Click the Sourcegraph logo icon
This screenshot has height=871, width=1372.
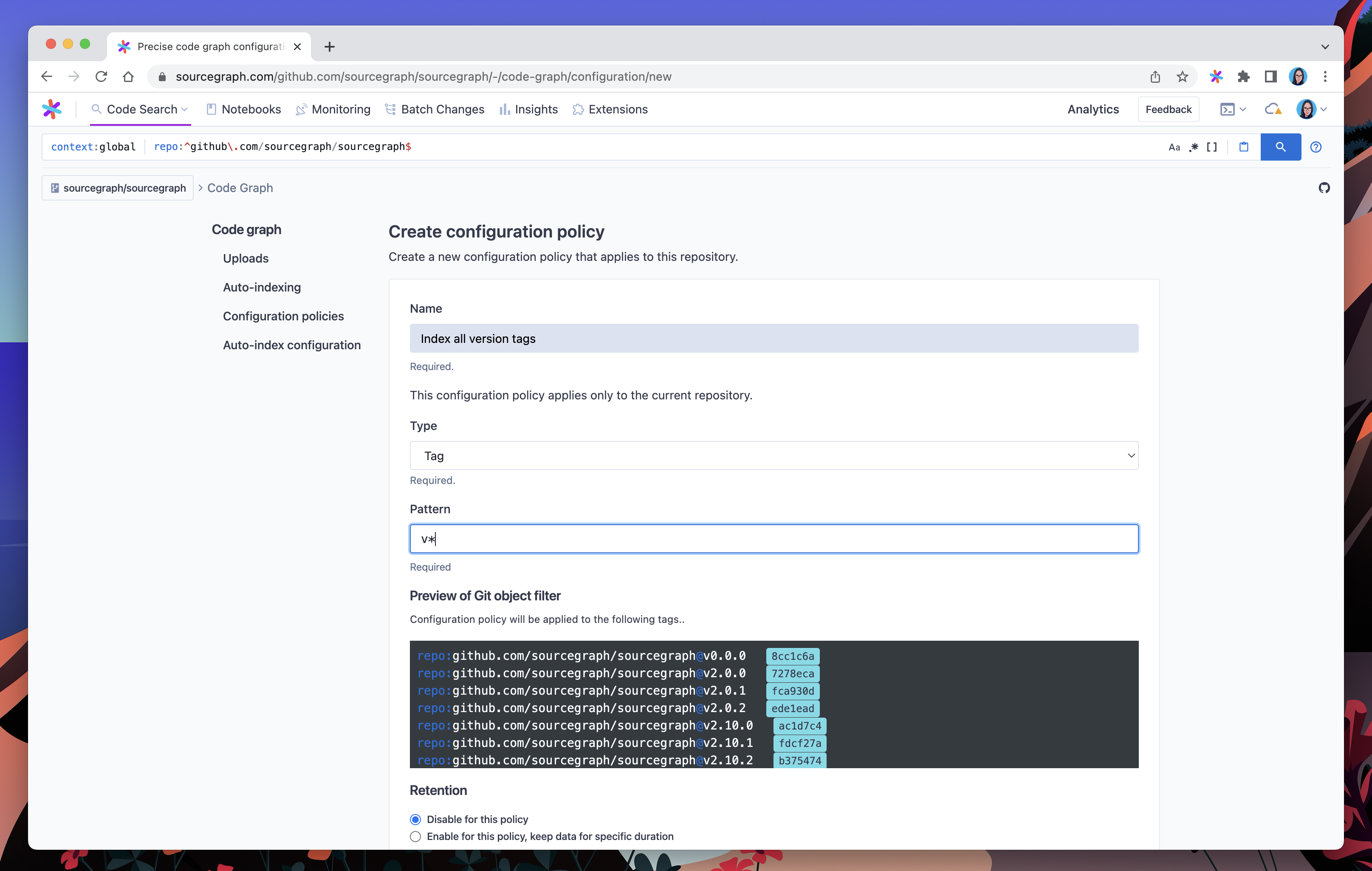click(51, 109)
